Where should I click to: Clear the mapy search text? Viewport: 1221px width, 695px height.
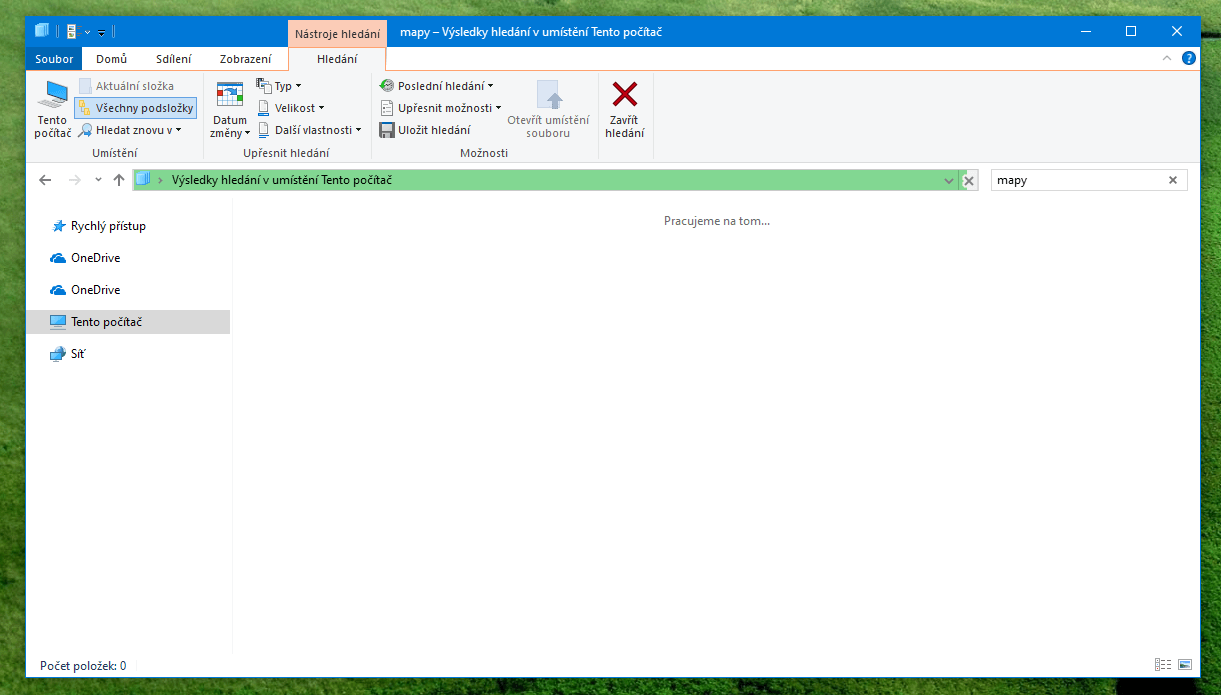tap(1173, 180)
